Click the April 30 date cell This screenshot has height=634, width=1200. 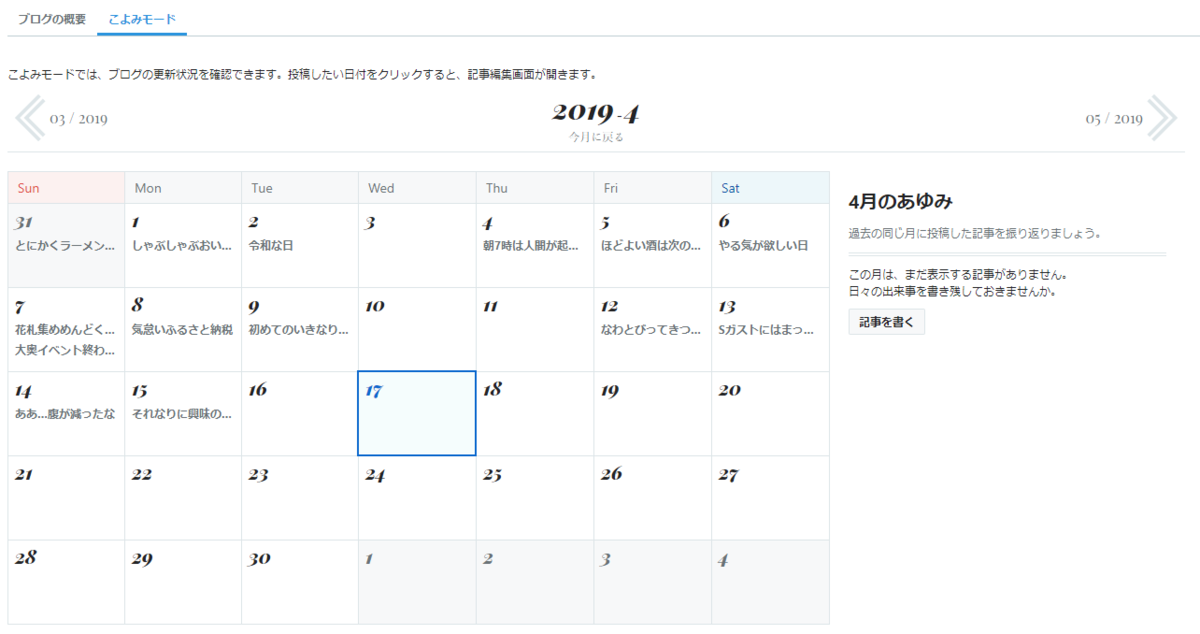coord(300,582)
